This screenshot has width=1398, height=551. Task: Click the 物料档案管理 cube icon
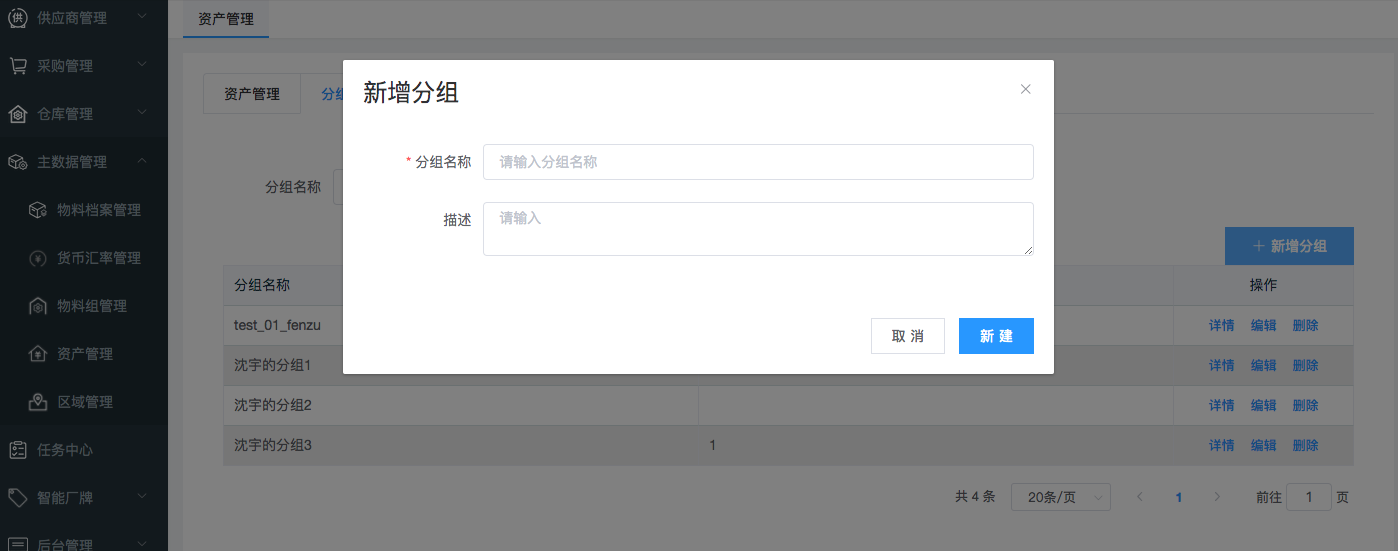pos(38,210)
